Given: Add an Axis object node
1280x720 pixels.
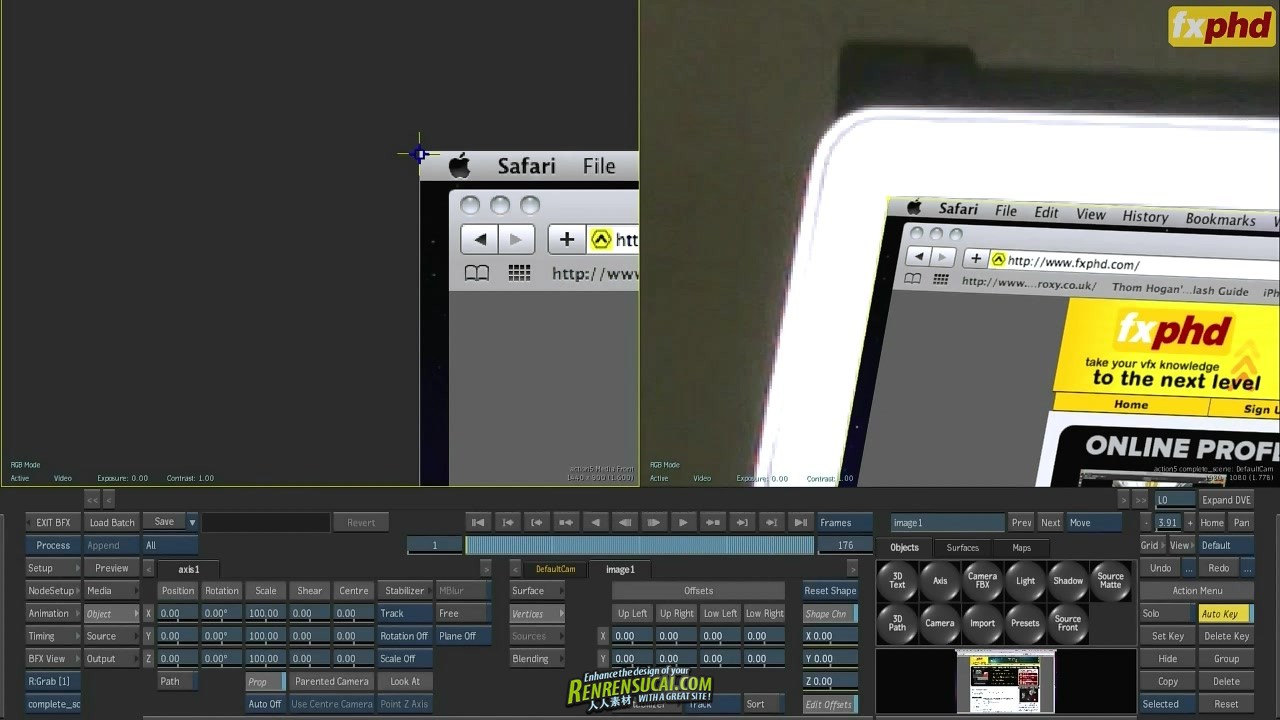Looking at the screenshot, I should [x=940, y=581].
